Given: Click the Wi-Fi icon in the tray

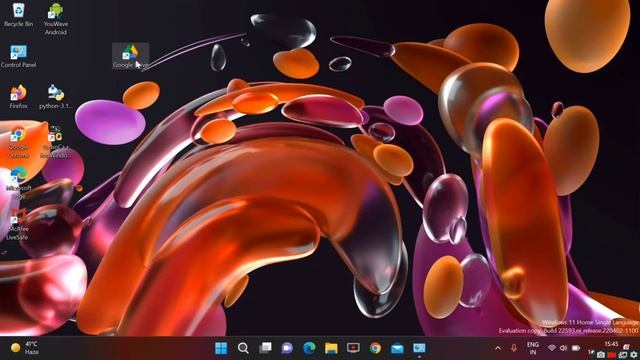Looking at the screenshot, I should (552, 348).
